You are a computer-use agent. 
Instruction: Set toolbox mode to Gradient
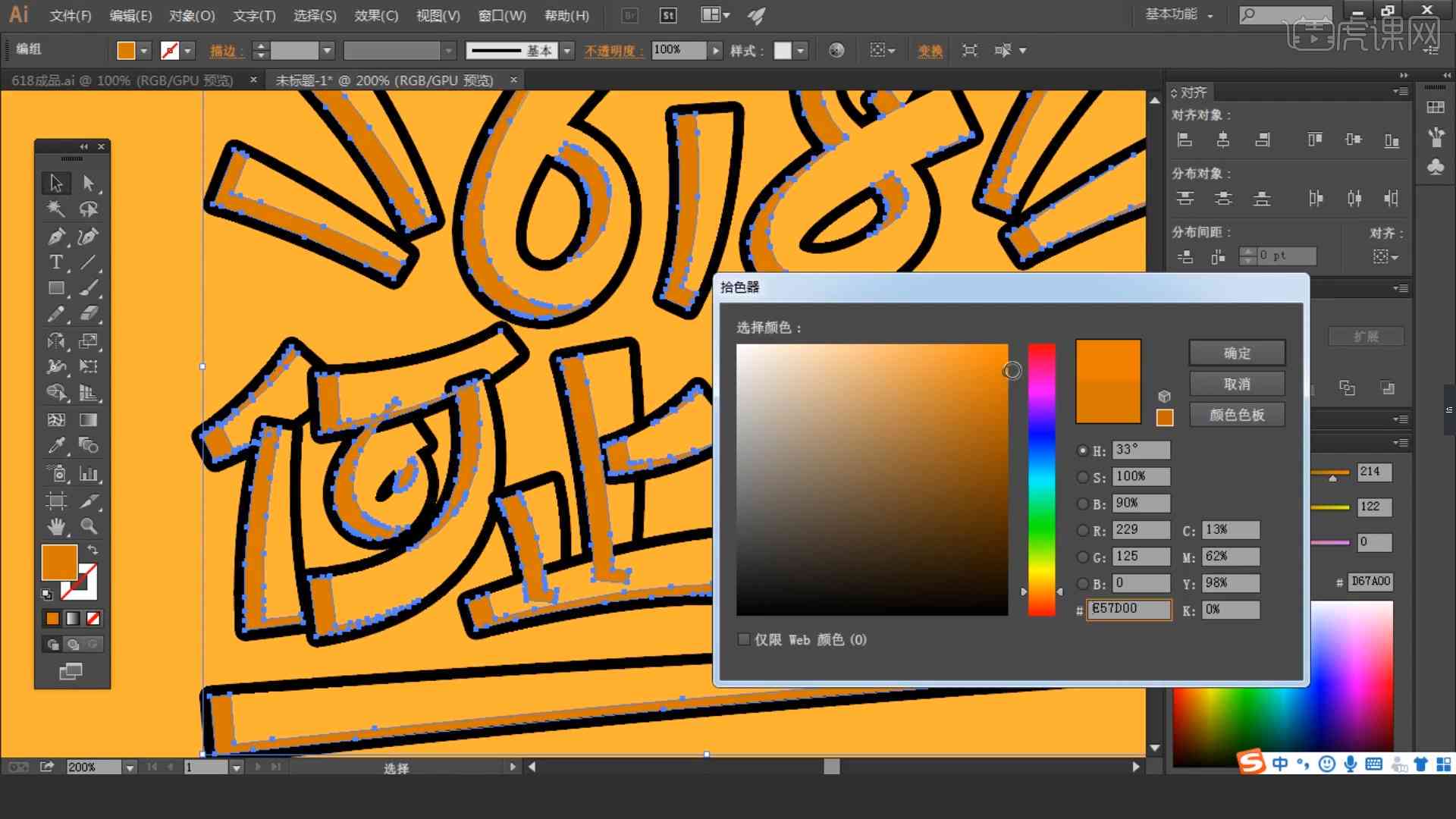73,619
